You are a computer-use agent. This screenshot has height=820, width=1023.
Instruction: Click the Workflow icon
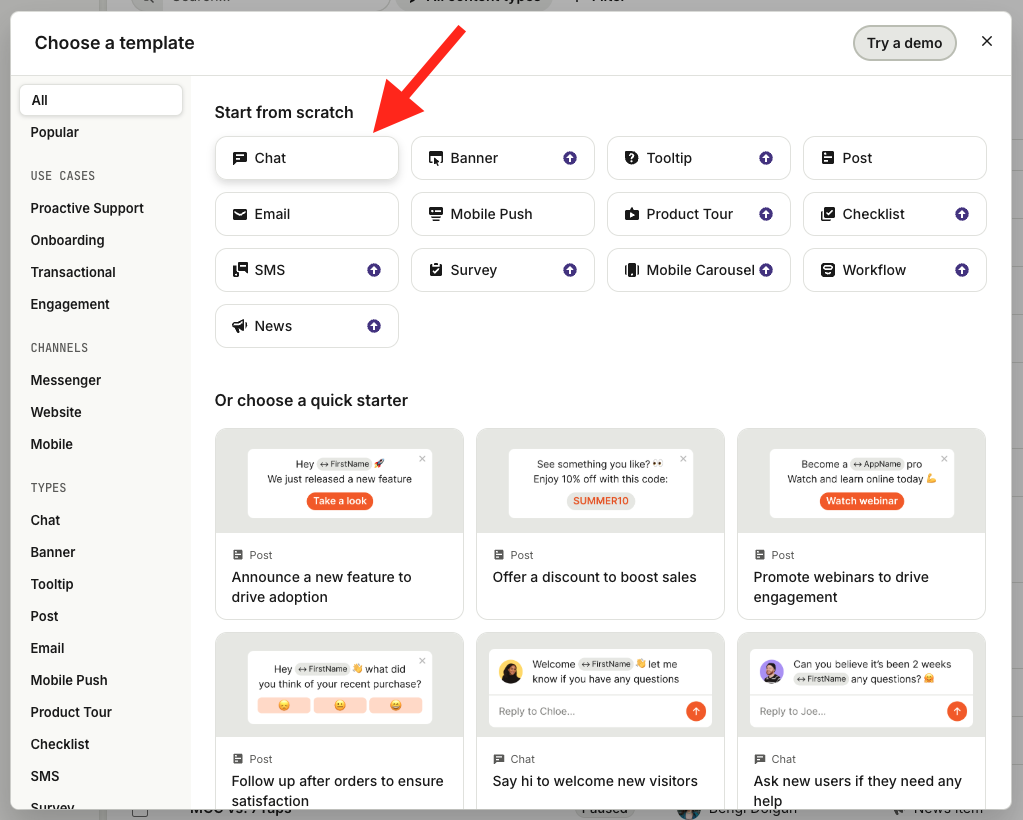tap(828, 270)
